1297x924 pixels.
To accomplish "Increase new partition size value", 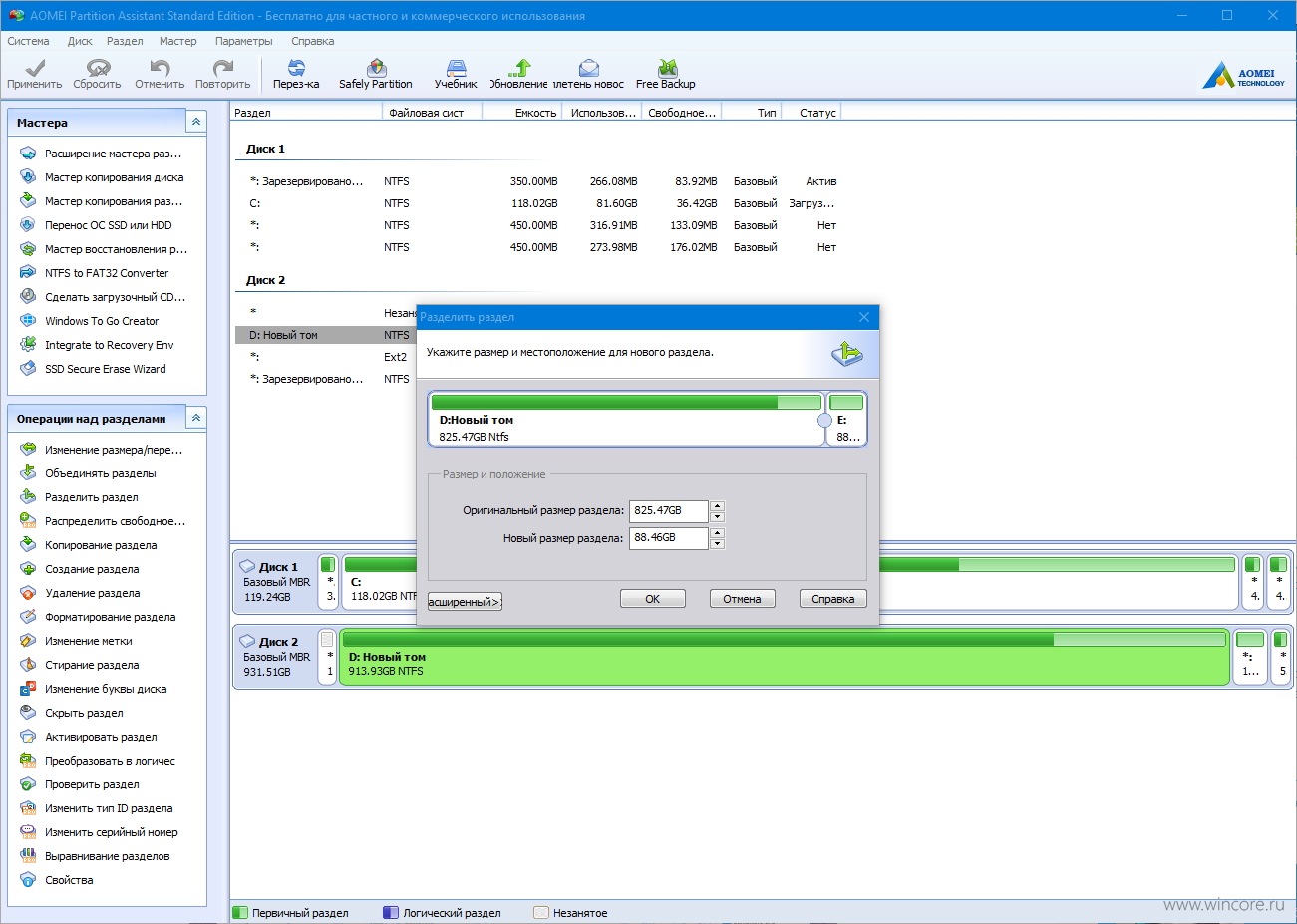I will (x=717, y=532).
